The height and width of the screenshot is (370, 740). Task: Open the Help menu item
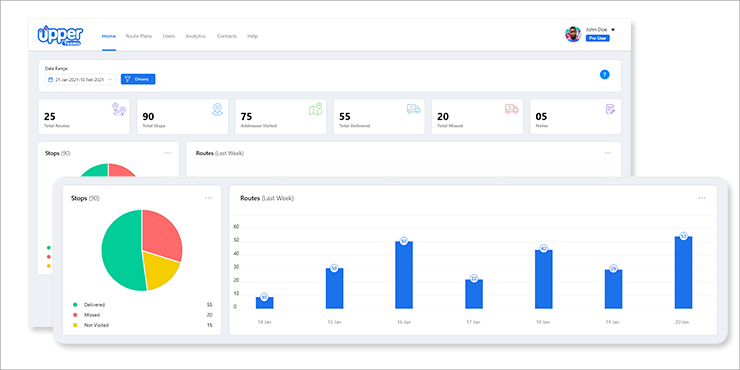click(252, 36)
